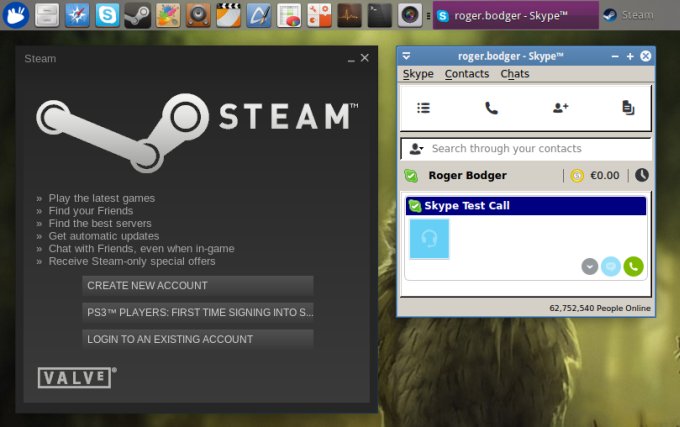Open the spreadsheet with pie chart icon
Image resolution: width=680 pixels, height=427 pixels.
click(289, 15)
